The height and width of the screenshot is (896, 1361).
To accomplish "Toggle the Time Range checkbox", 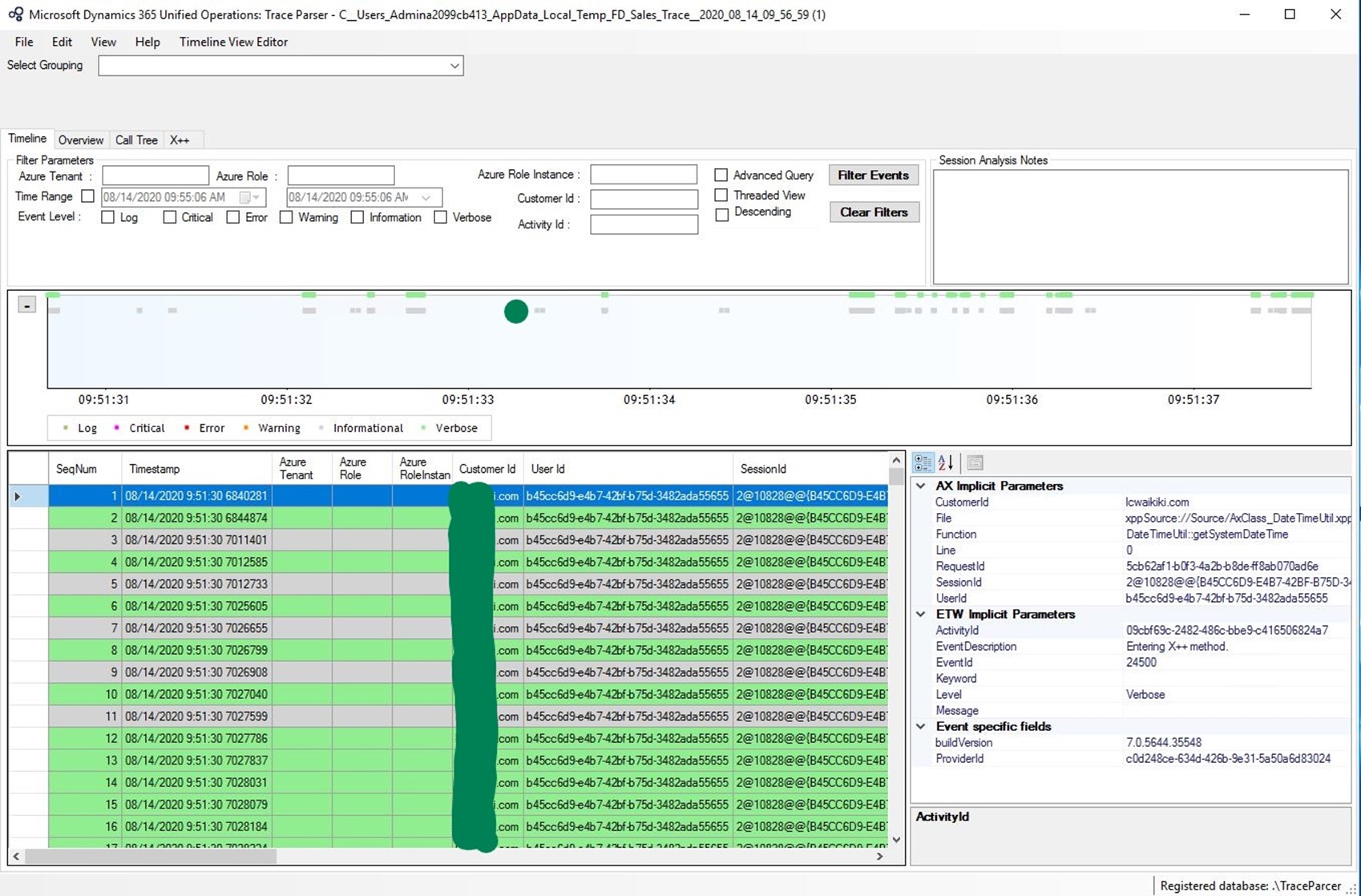I will click(x=87, y=196).
